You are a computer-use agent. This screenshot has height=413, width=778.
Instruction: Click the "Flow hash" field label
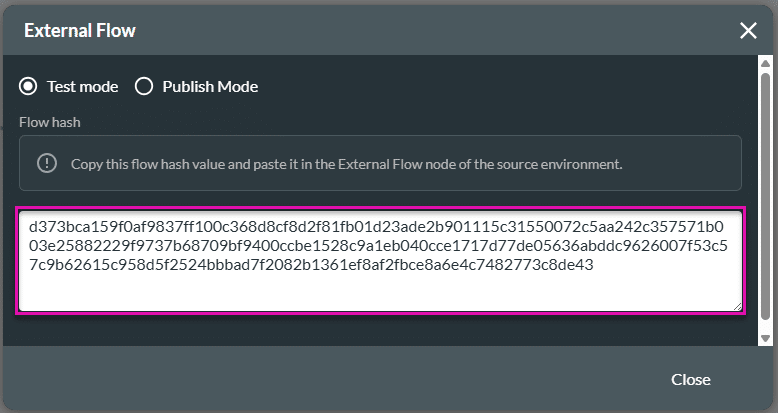[x=49, y=122]
